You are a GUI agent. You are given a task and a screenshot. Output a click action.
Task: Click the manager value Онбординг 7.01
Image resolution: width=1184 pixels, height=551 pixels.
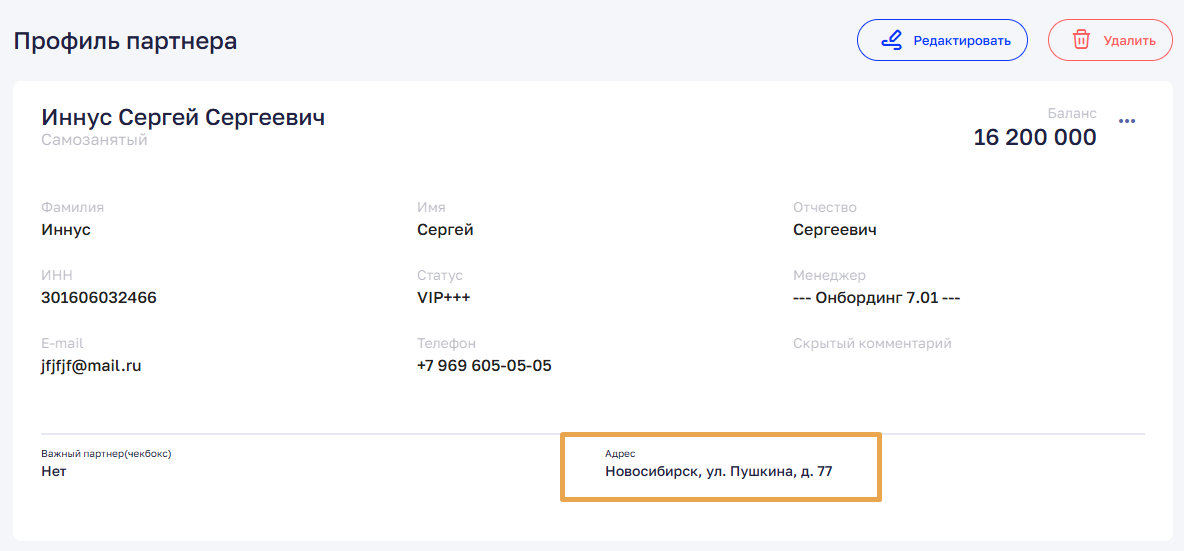point(876,298)
